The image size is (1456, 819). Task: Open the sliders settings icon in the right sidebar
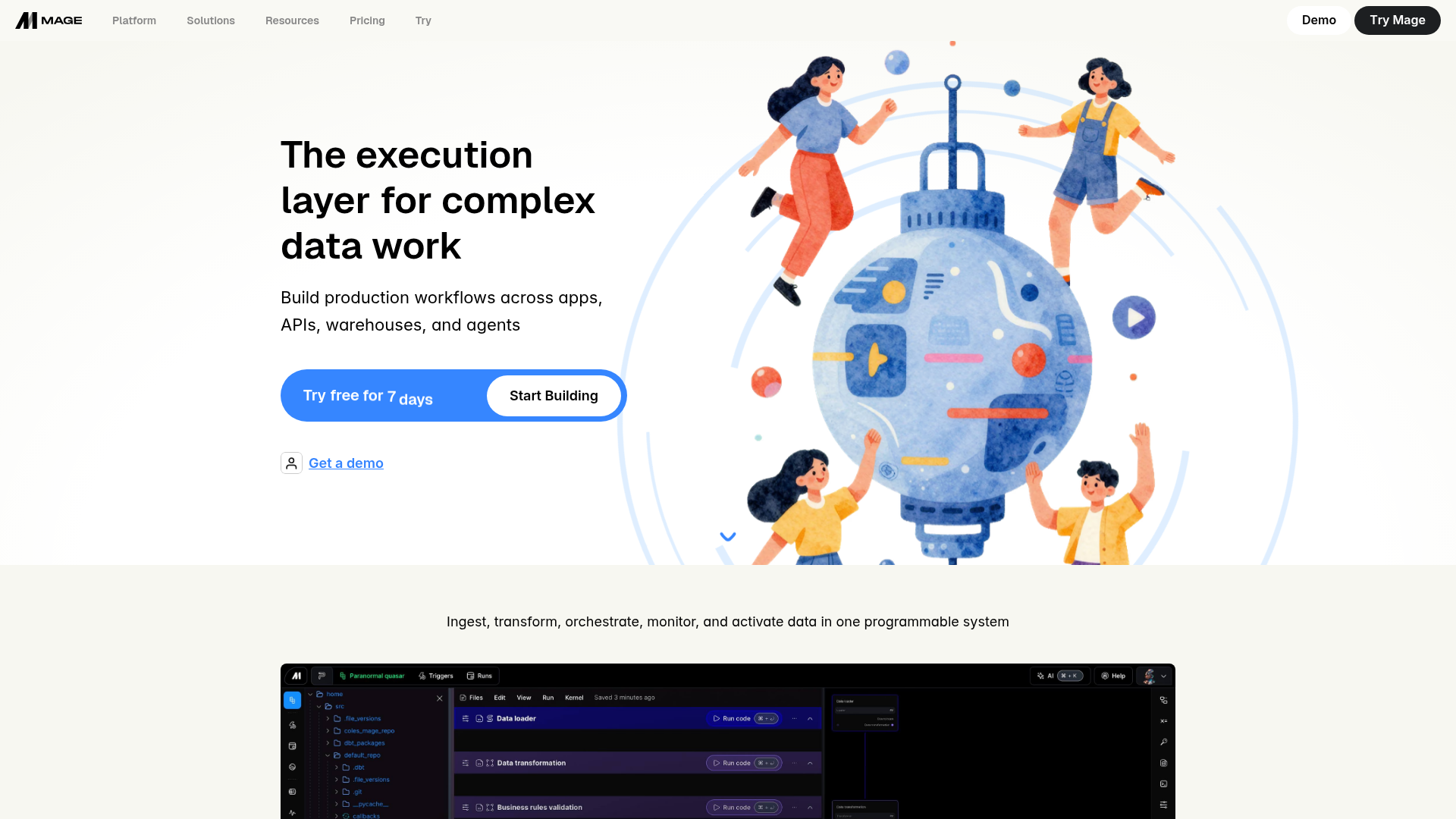[1163, 805]
